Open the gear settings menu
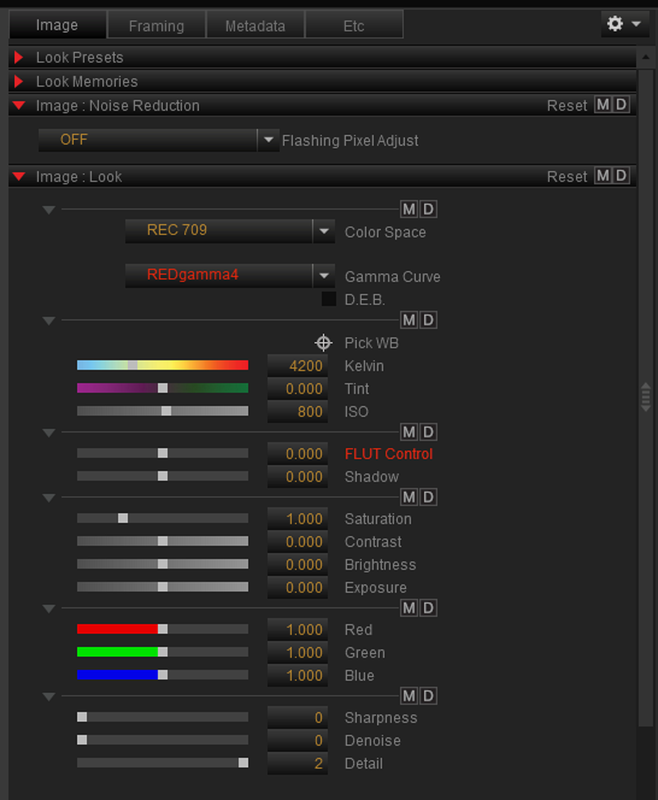Image resolution: width=658 pixels, height=800 pixels. (624, 23)
